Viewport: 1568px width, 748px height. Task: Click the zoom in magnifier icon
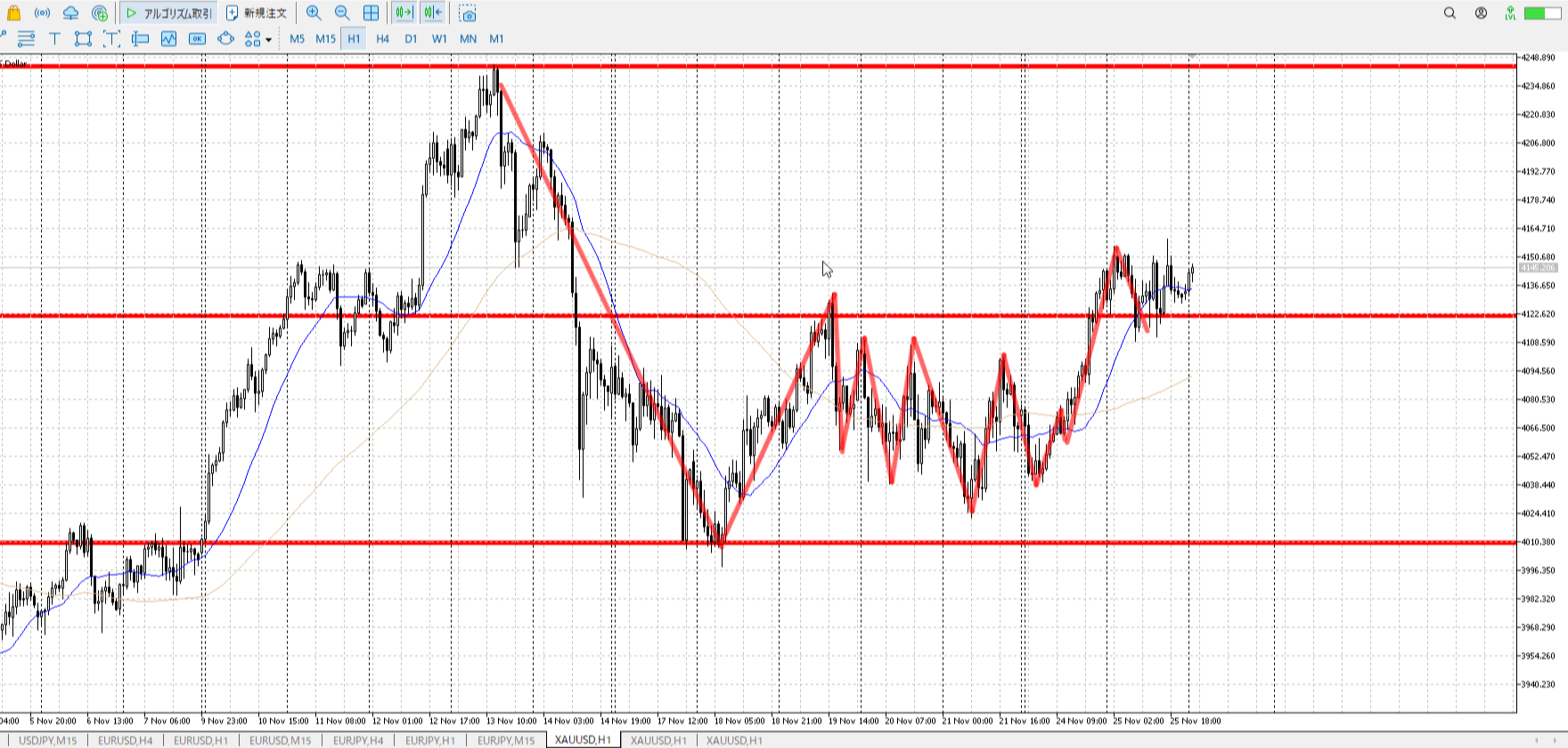click(314, 13)
